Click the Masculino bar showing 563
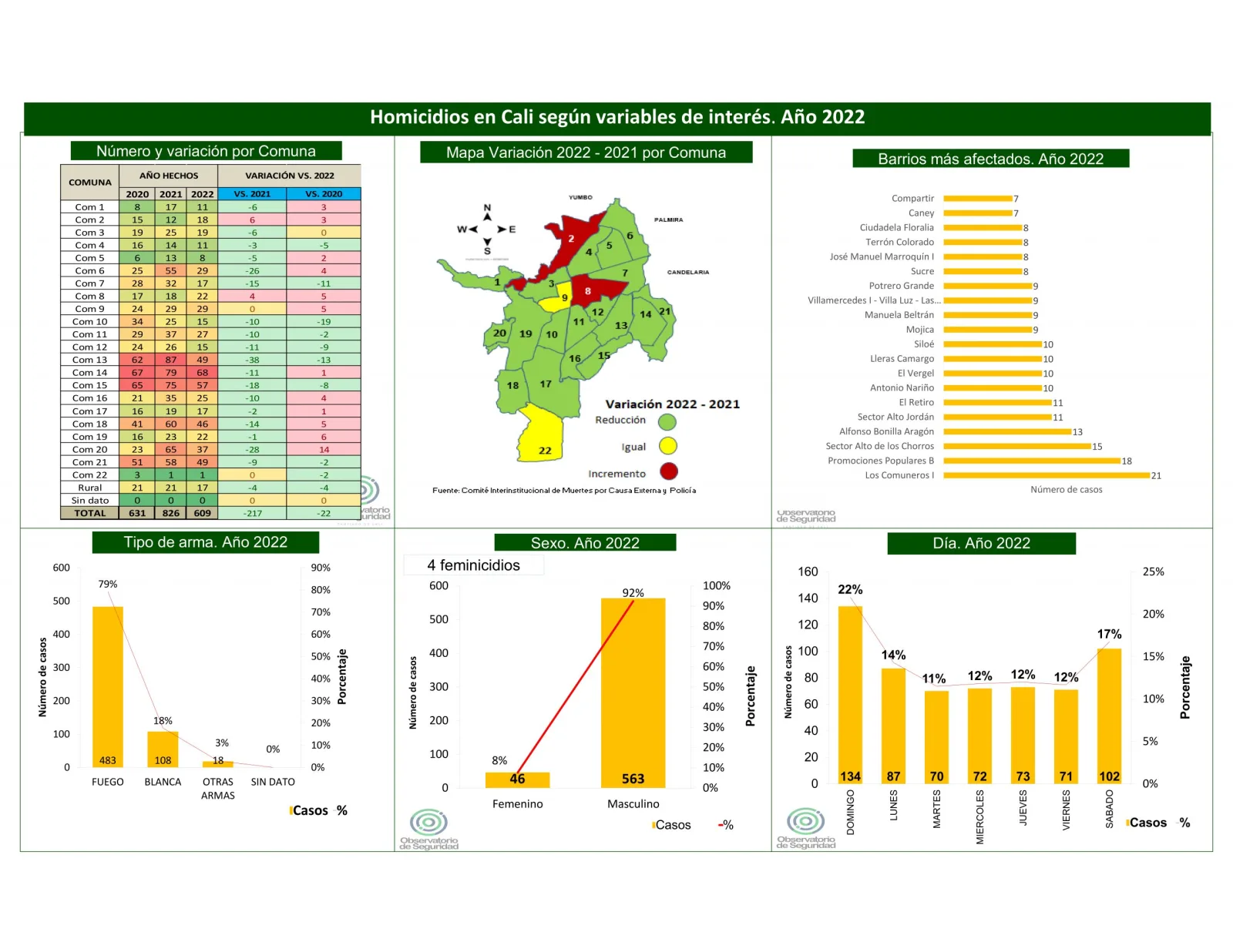Image resolution: width=1233 pixels, height=952 pixels. click(x=633, y=692)
